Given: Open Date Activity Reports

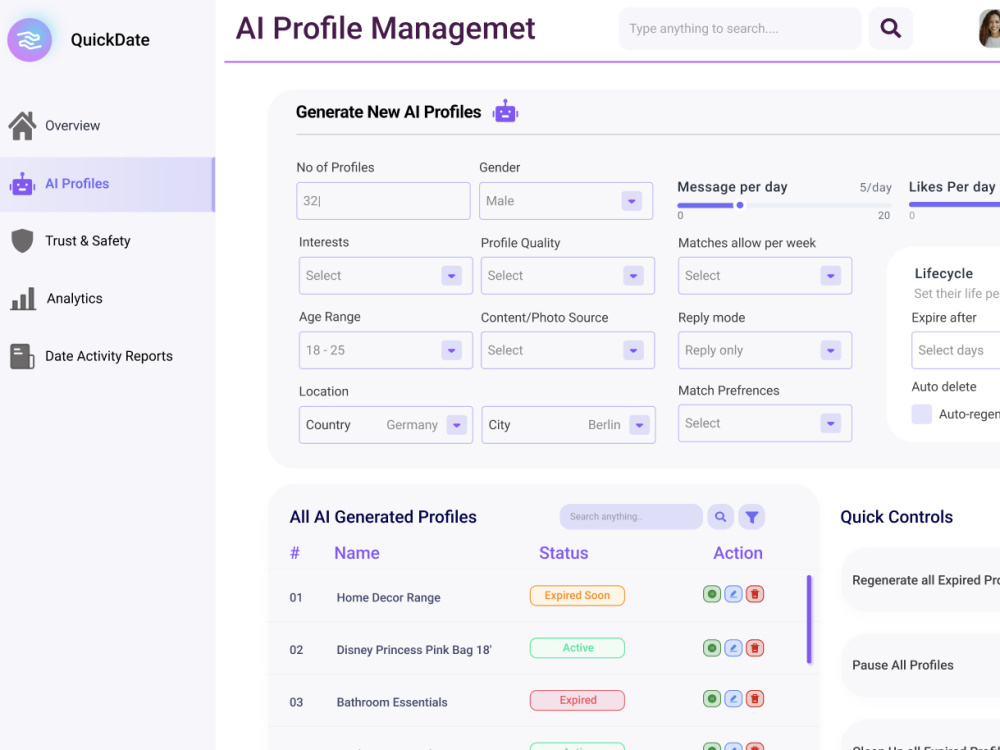Looking at the screenshot, I should 107,357.
